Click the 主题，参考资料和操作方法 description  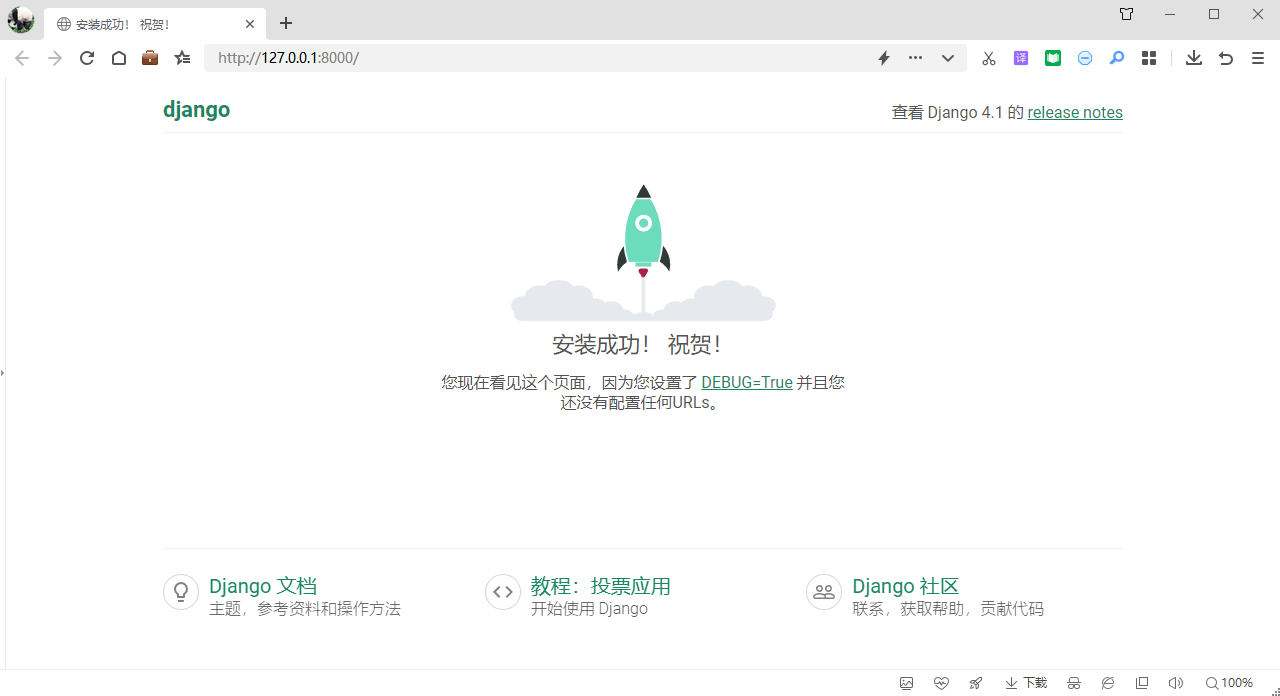(305, 609)
